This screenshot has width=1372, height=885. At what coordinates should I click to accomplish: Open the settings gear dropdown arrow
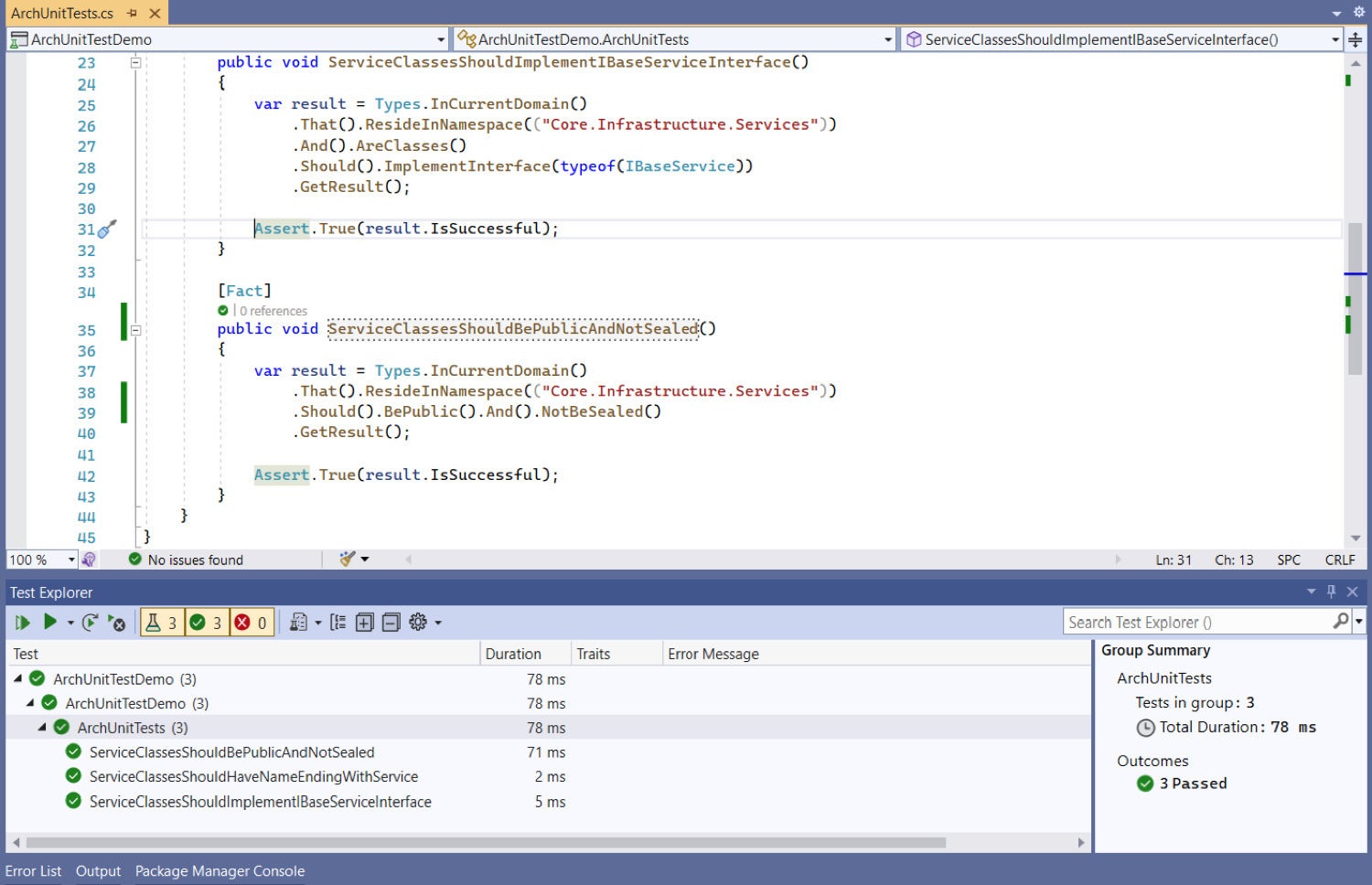[438, 623]
